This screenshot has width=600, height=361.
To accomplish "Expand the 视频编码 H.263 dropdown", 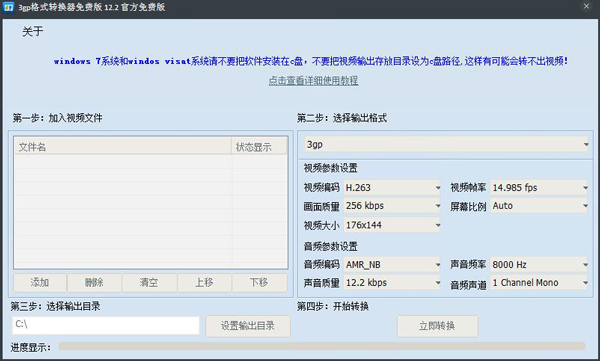I will (392, 188).
